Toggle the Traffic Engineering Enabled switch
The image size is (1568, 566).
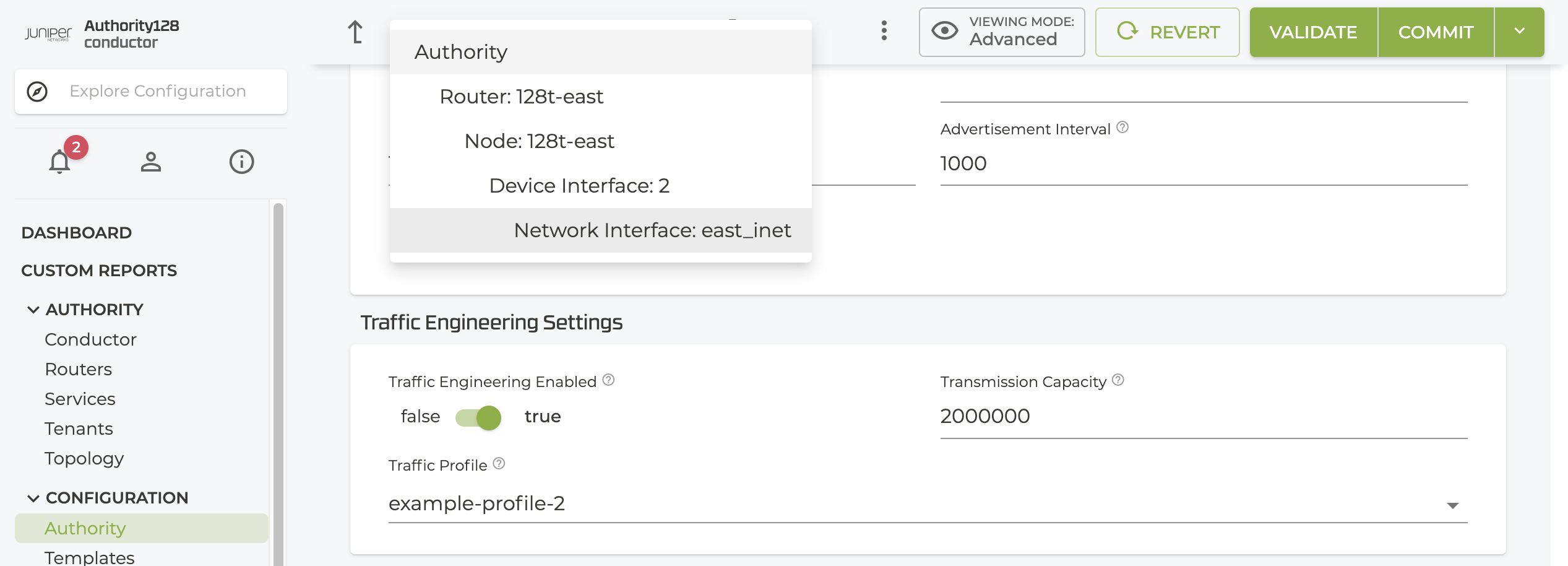tap(478, 417)
